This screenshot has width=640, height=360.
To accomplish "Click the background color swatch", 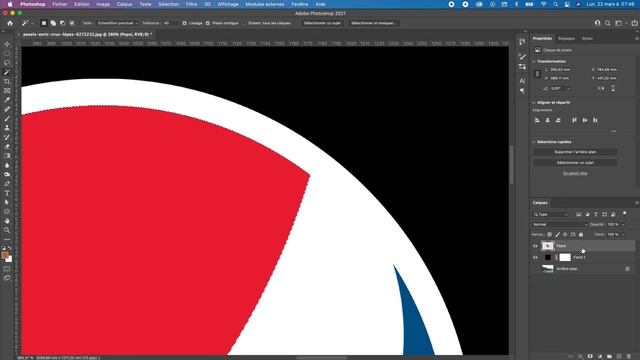I will click(x=9, y=259).
